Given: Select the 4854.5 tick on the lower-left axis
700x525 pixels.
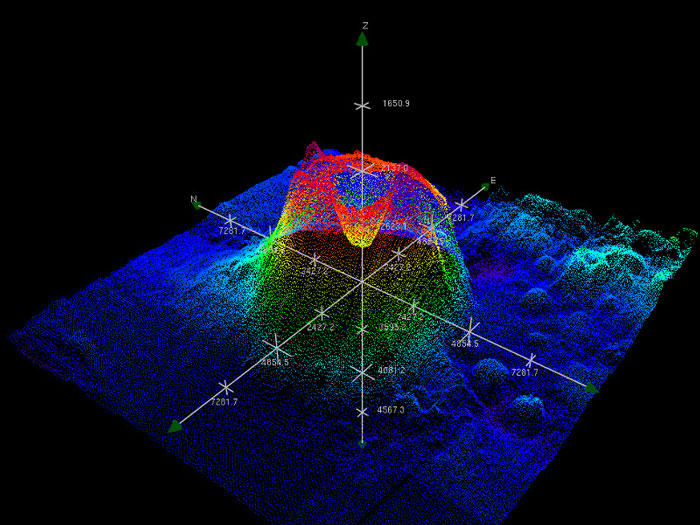Looking at the screenshot, I should click(277, 347).
